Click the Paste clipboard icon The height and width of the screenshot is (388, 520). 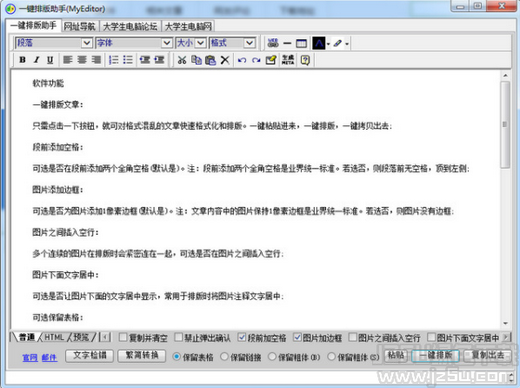210,60
